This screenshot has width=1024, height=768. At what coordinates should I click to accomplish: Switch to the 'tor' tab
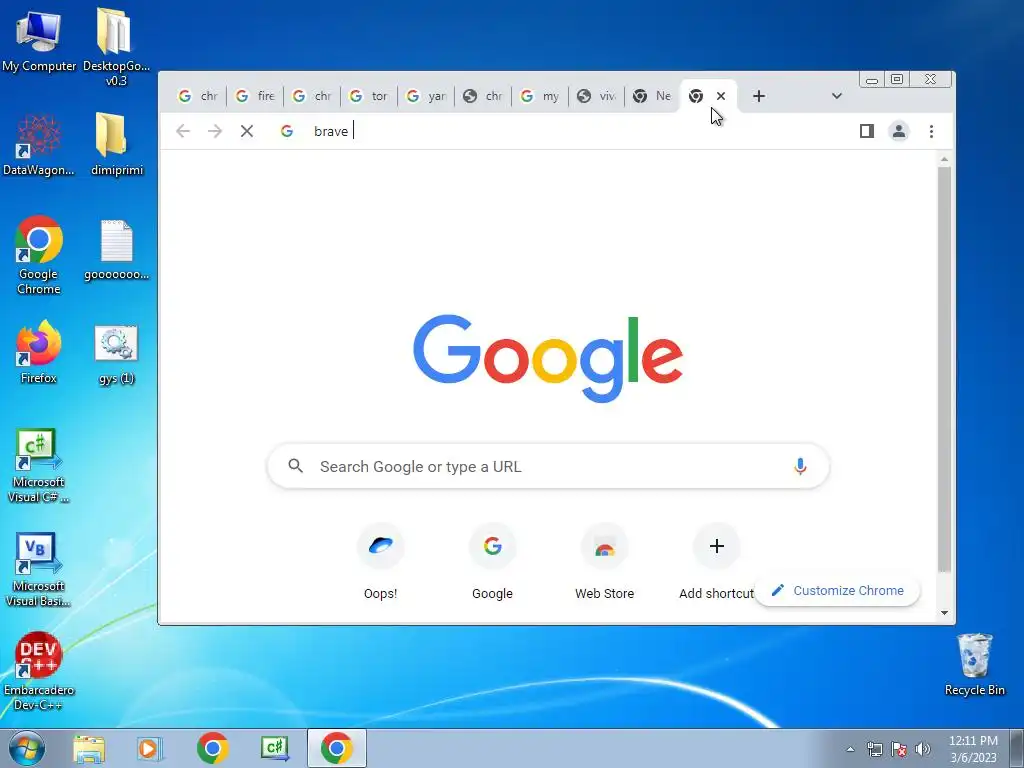click(368, 96)
